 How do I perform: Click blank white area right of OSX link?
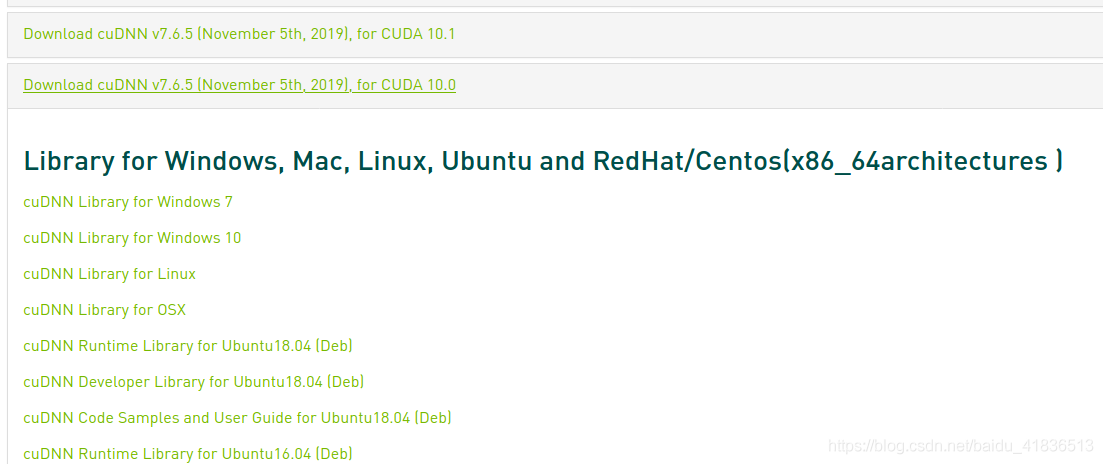point(600,310)
